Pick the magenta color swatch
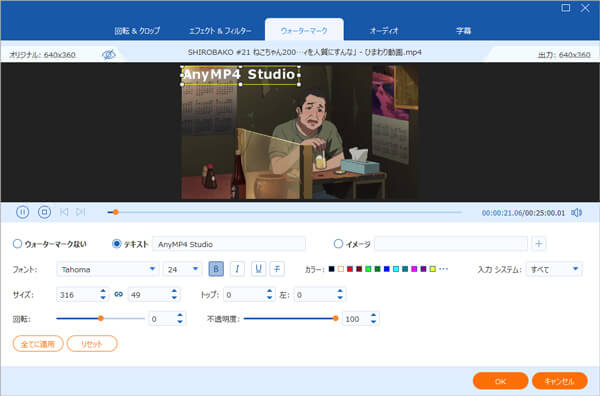 [414, 269]
